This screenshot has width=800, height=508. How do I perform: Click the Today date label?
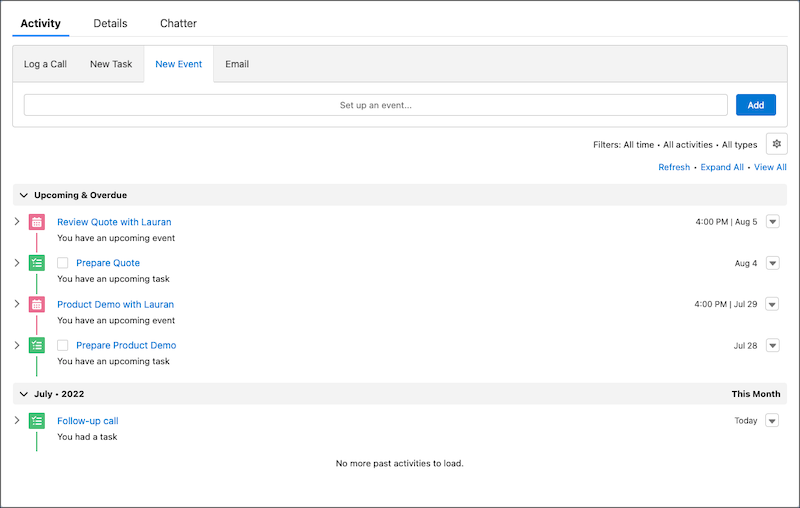point(745,421)
